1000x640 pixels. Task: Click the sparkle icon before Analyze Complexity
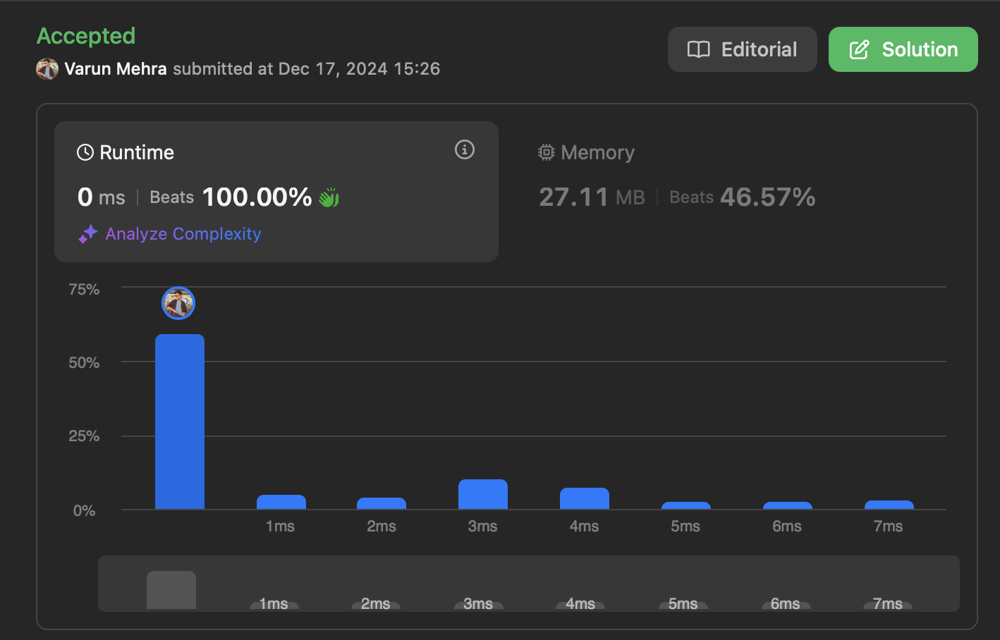point(87,234)
